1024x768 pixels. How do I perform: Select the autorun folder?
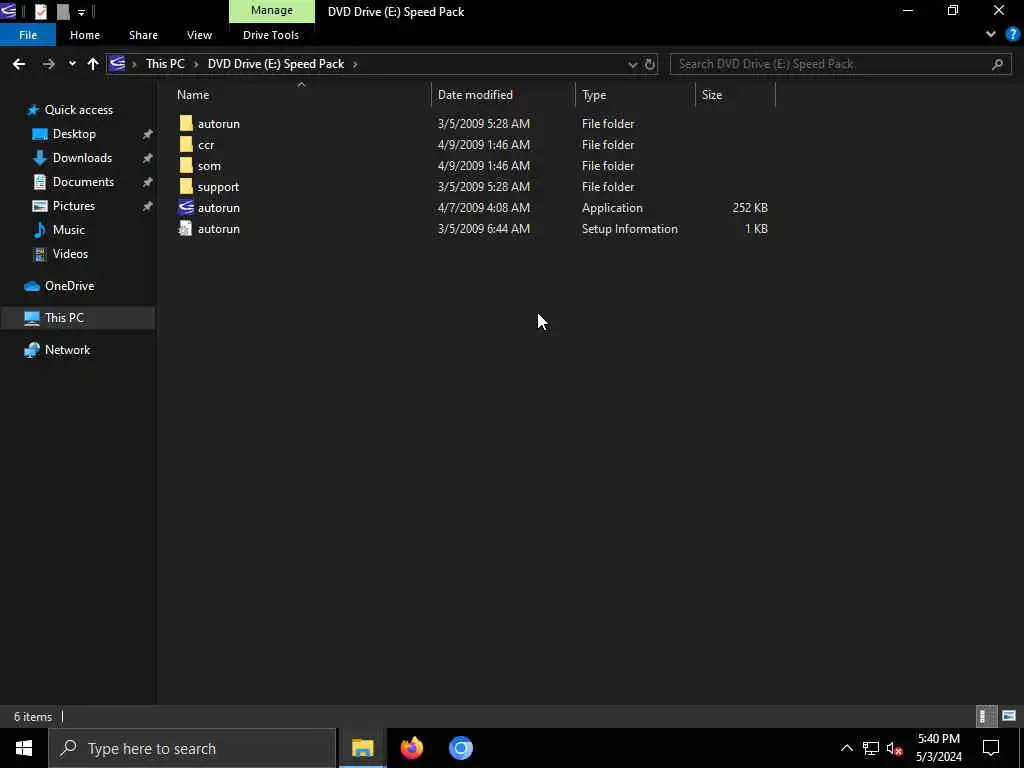[219, 123]
